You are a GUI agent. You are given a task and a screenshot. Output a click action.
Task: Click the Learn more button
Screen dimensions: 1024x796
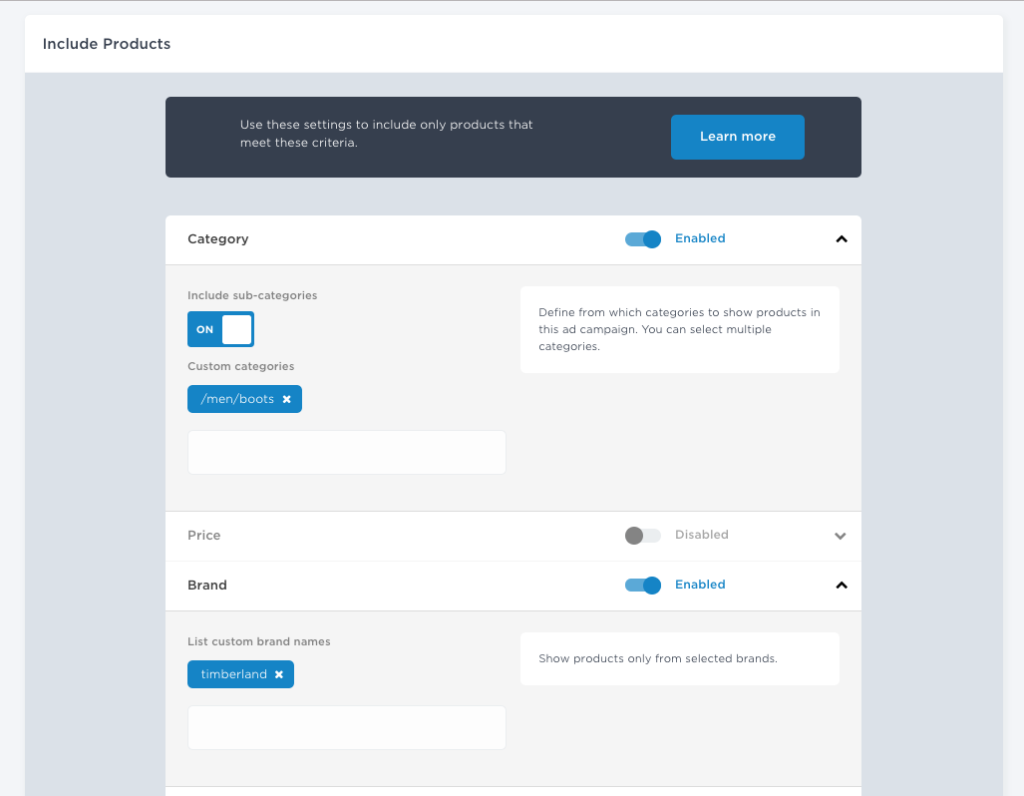[x=737, y=136]
